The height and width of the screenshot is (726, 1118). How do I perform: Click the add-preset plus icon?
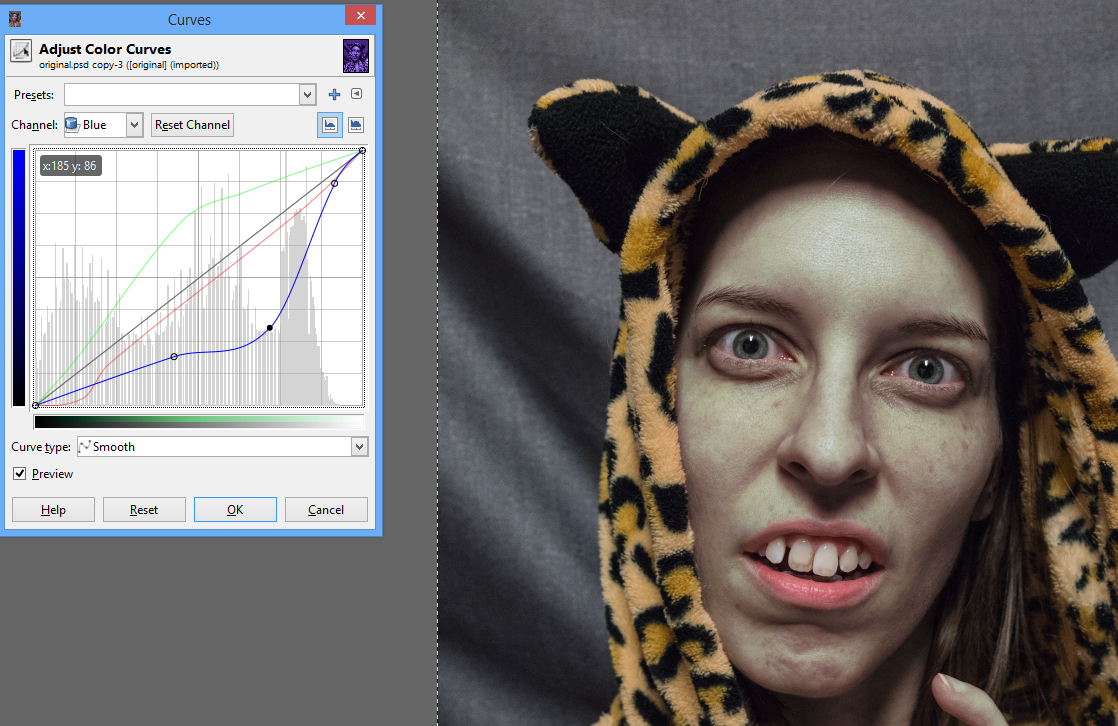[x=333, y=94]
